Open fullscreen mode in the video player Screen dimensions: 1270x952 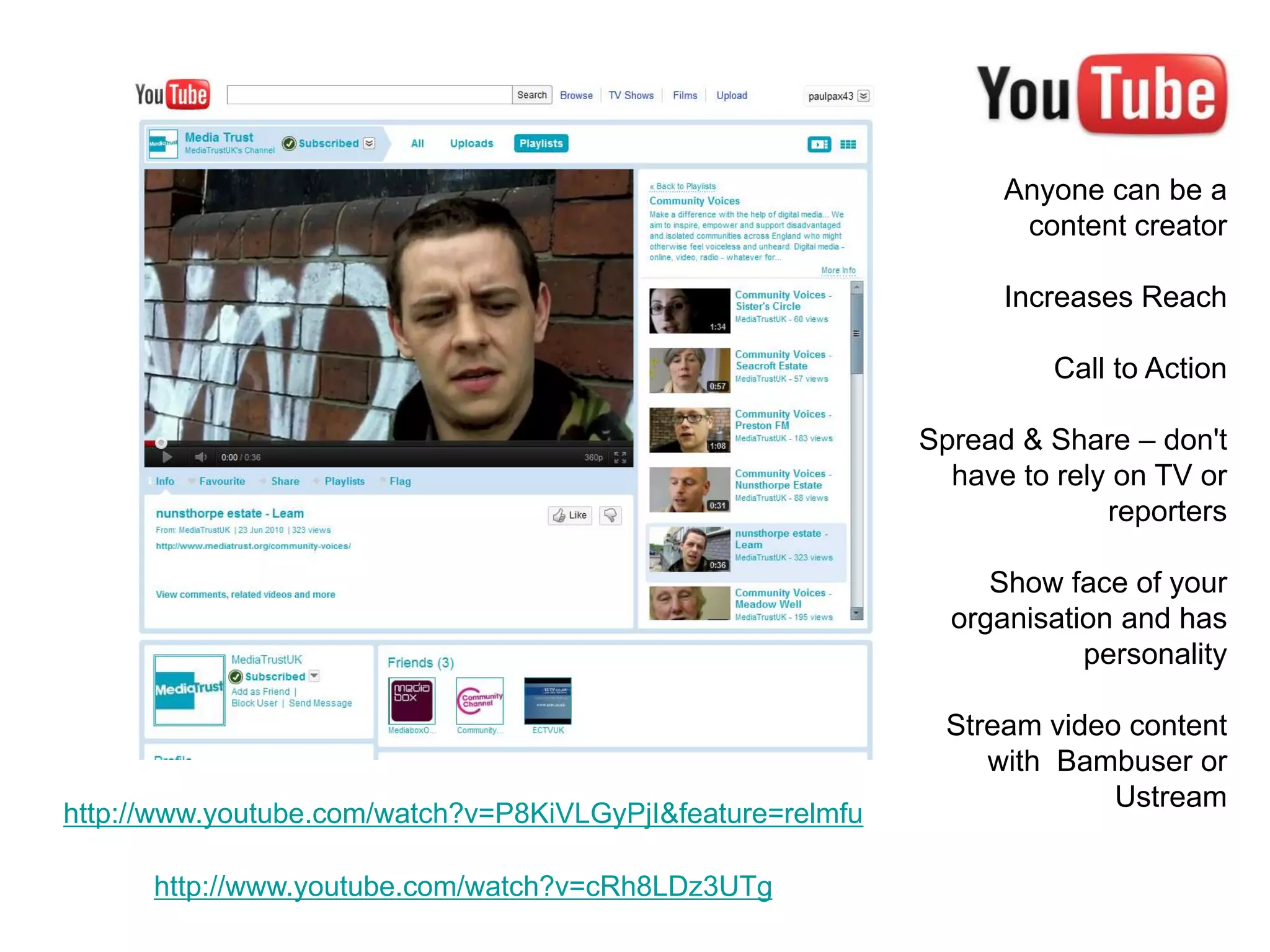coord(620,457)
